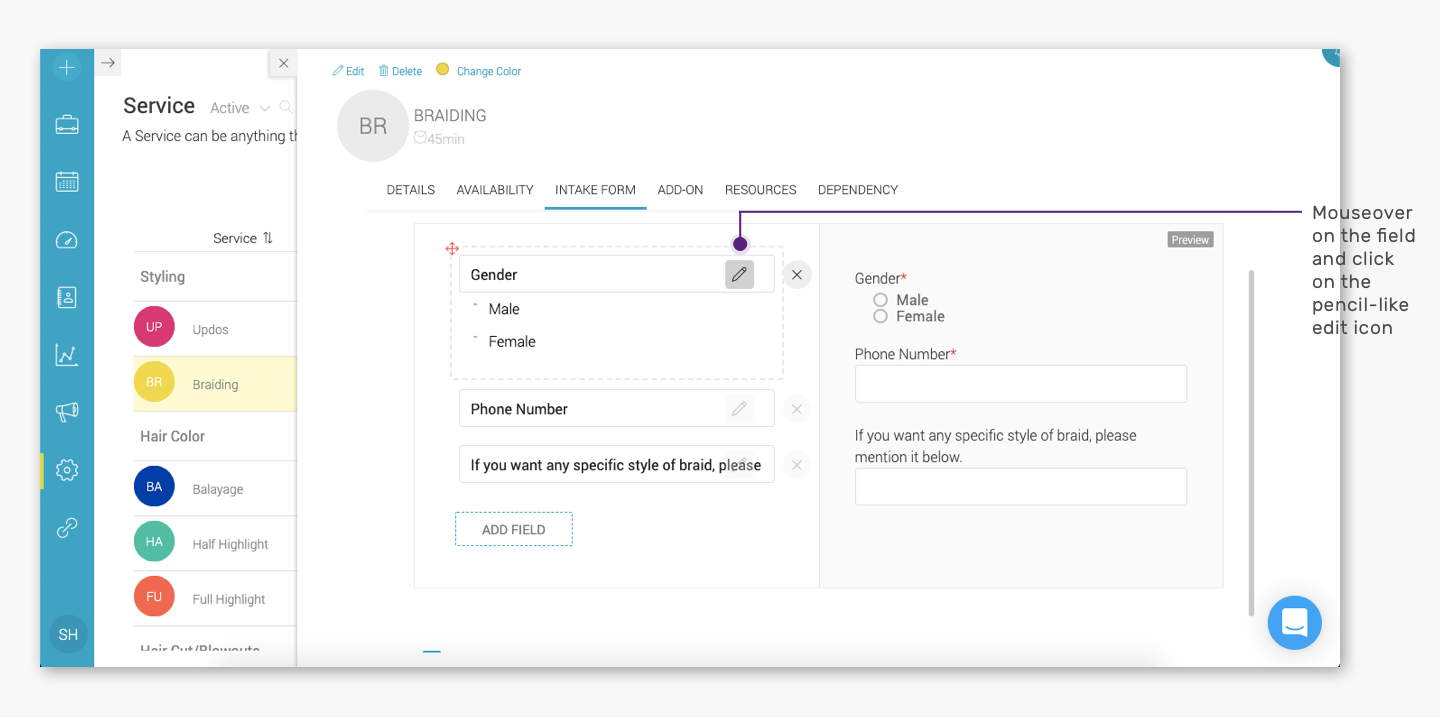Open the dashboard gauge icon in sidebar
The height and width of the screenshot is (718, 1440).
(67, 240)
